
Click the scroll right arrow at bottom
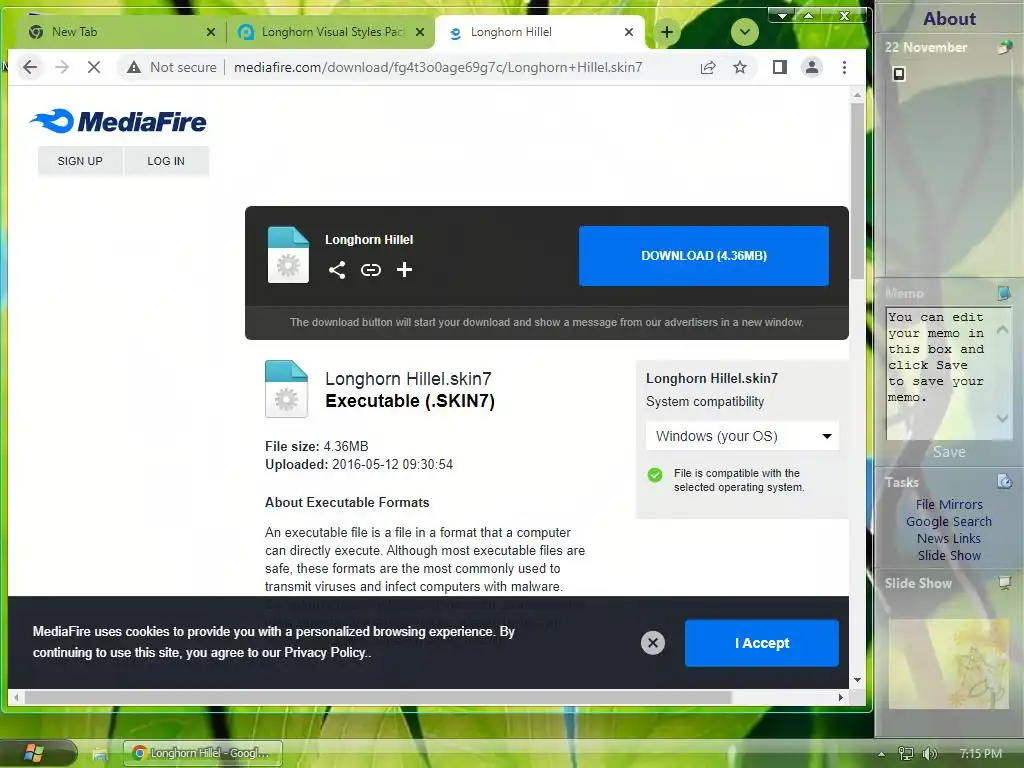[x=840, y=697]
